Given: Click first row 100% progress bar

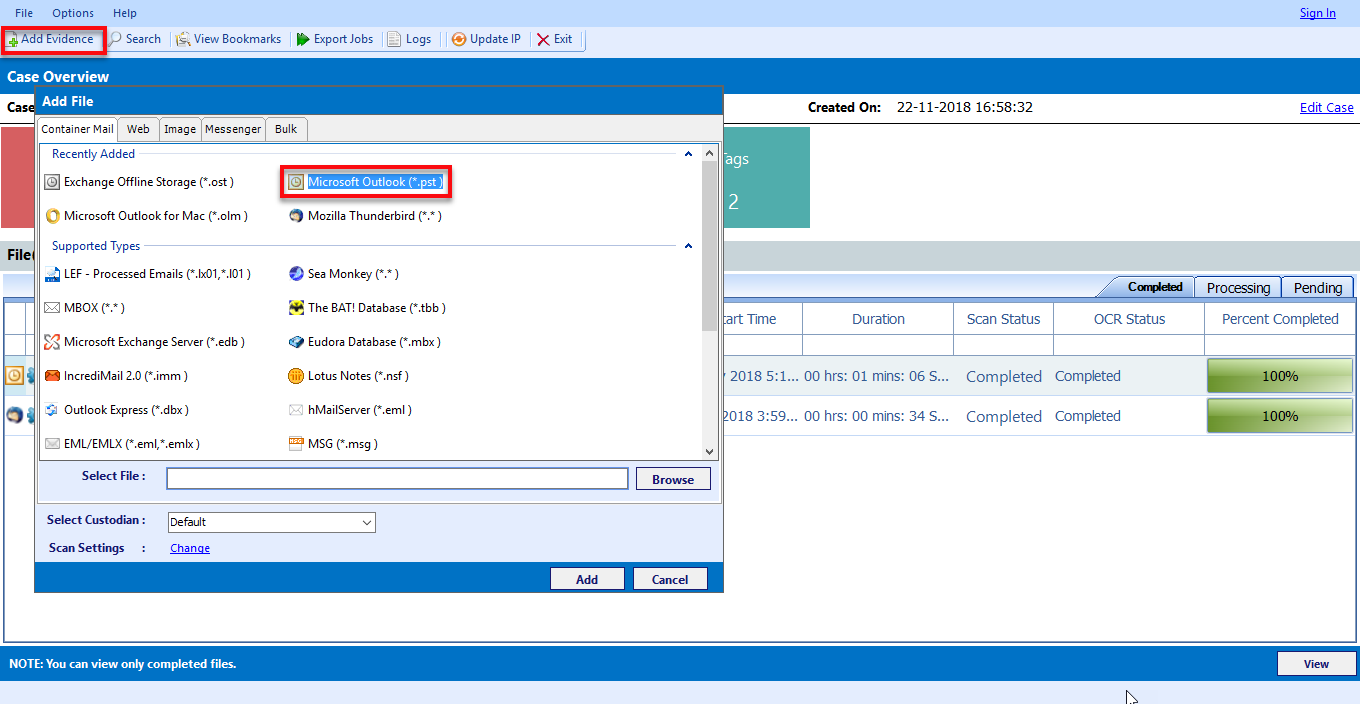Looking at the screenshot, I should point(1280,376).
